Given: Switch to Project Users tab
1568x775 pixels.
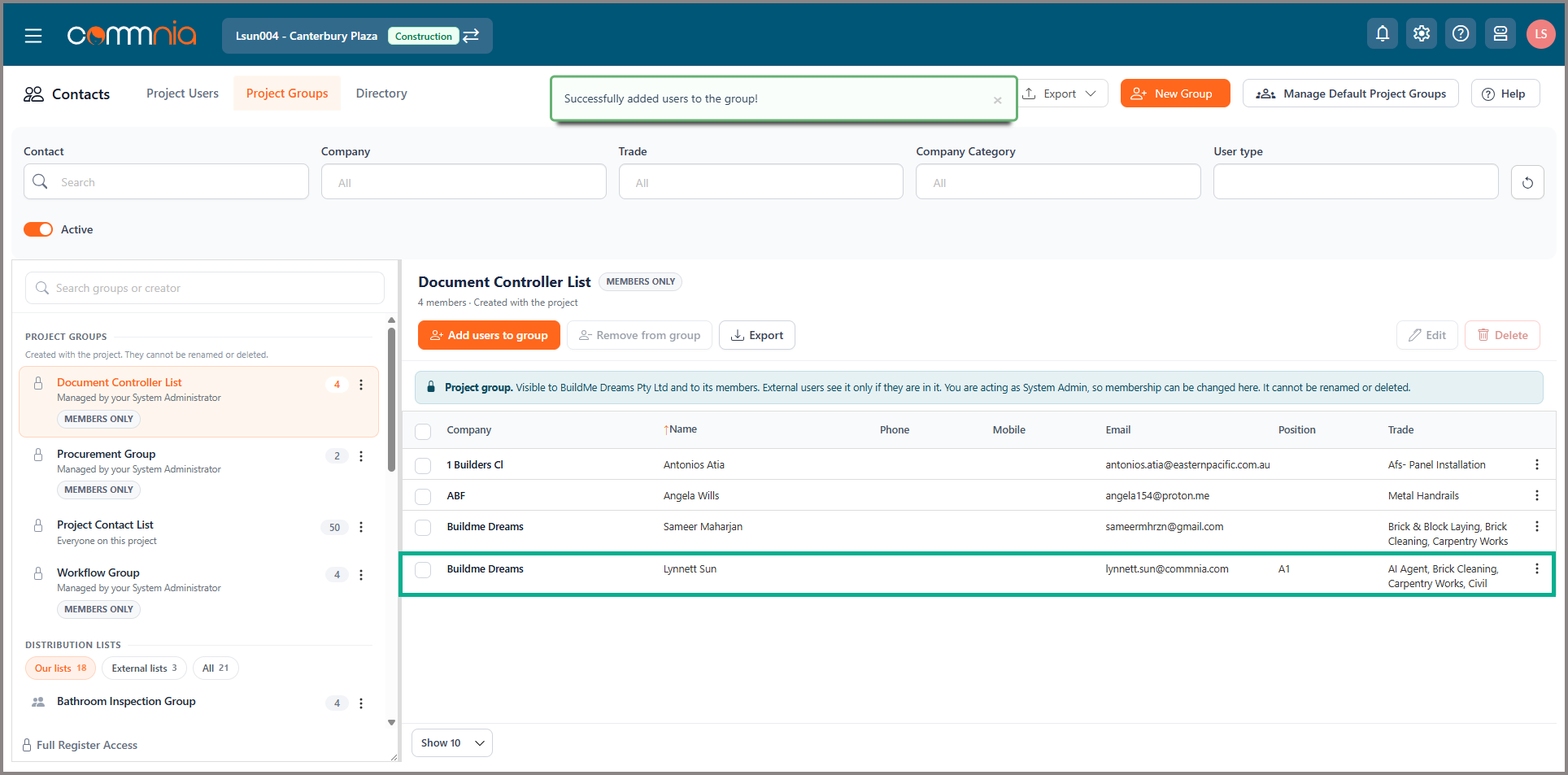Looking at the screenshot, I should coord(182,94).
